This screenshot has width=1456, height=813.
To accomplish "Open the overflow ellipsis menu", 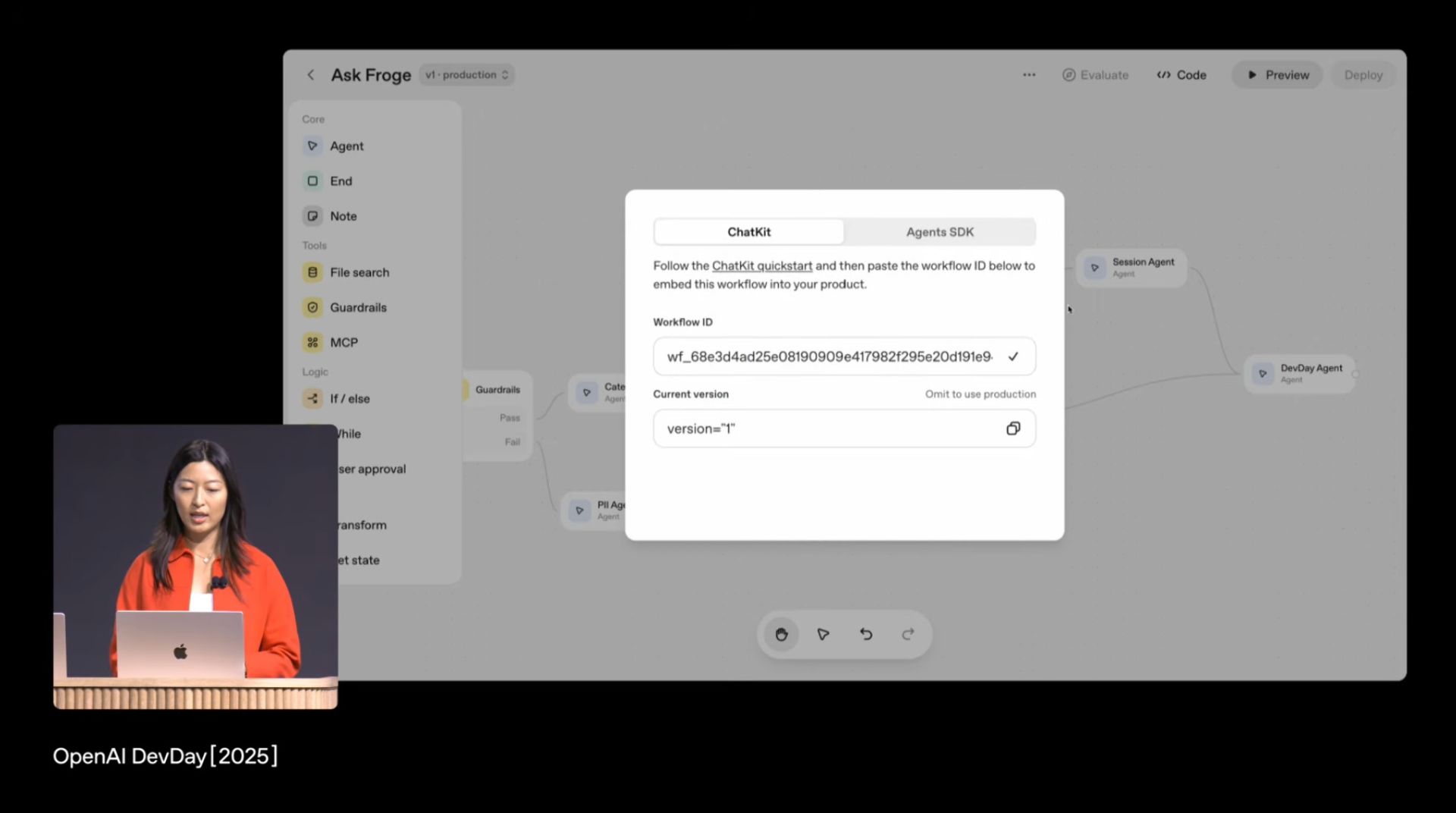I will [x=1028, y=74].
